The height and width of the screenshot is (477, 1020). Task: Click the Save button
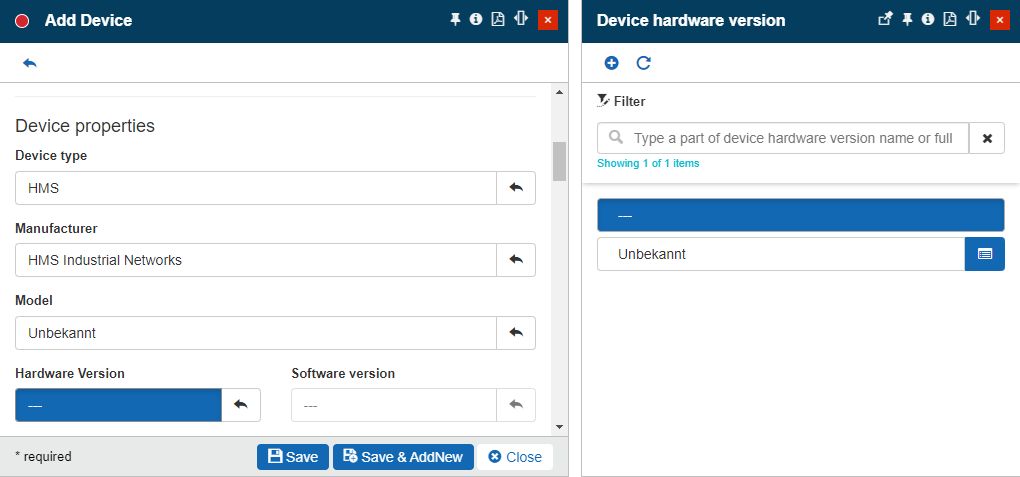point(293,457)
